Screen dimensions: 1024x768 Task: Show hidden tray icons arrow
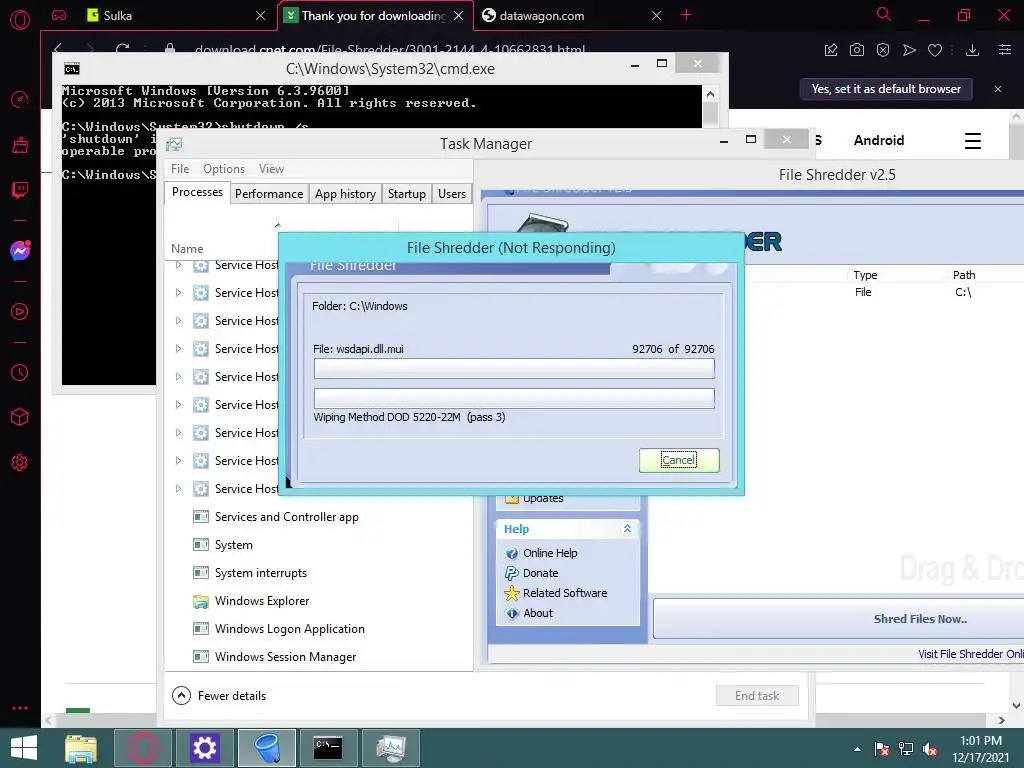857,749
